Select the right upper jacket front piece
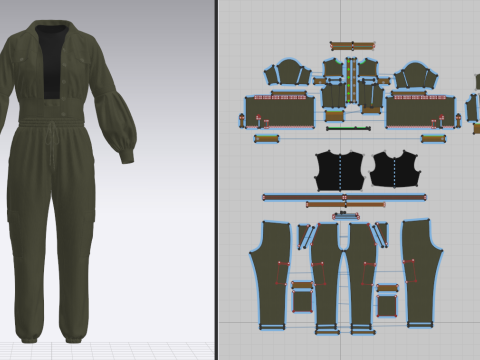The width and height of the screenshot is (480, 360). [x=367, y=69]
